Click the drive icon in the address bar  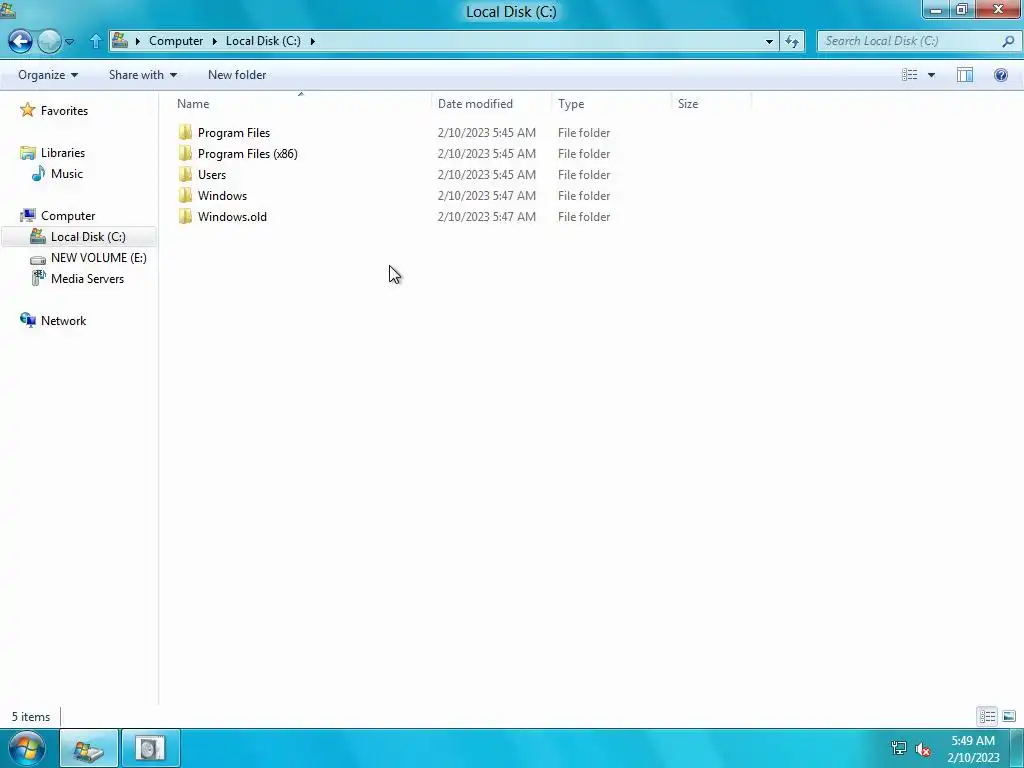[120, 40]
